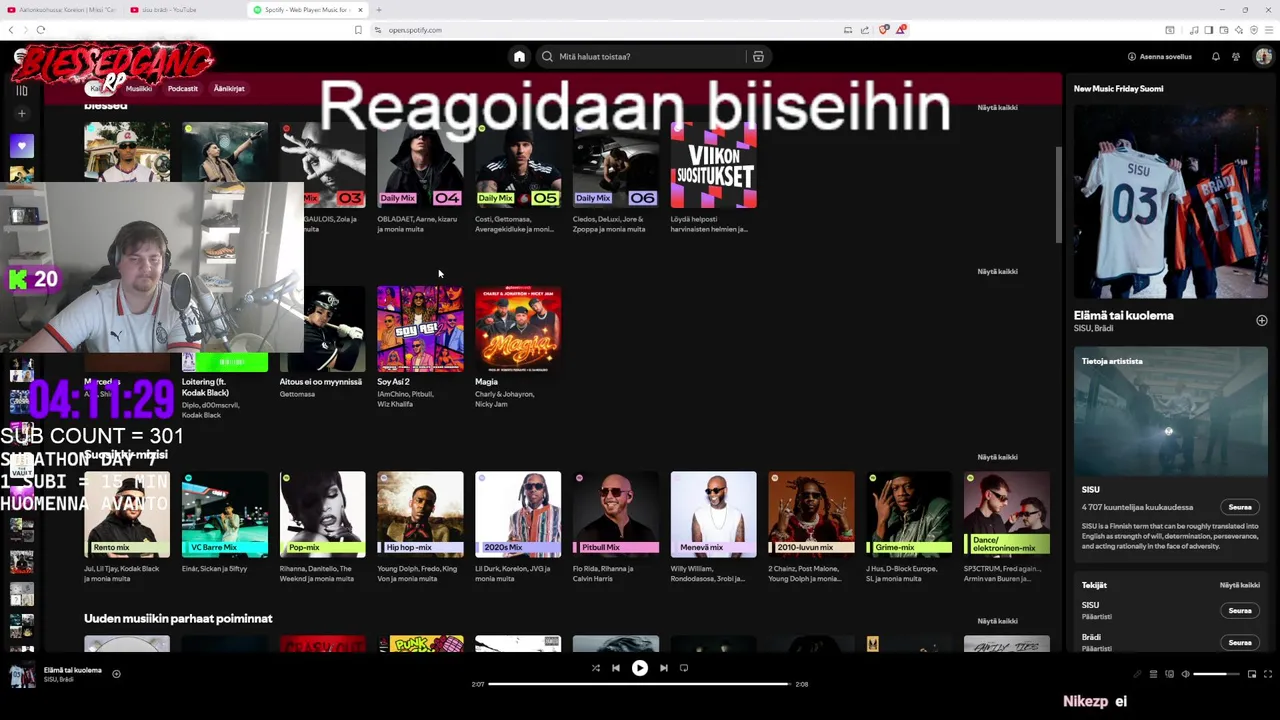Open the Grime-mix cover
Screen dimensions: 1280x720
pyautogui.click(x=909, y=513)
